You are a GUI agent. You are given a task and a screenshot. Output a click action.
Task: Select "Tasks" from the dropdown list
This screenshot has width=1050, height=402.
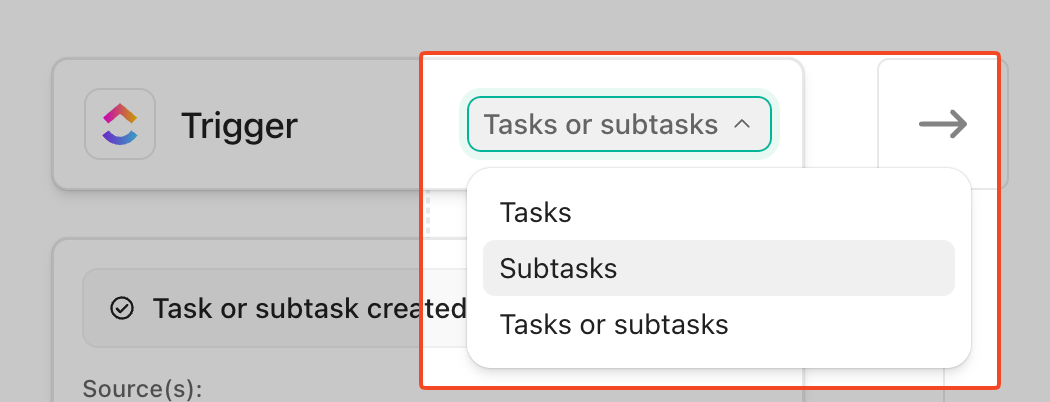point(536,213)
